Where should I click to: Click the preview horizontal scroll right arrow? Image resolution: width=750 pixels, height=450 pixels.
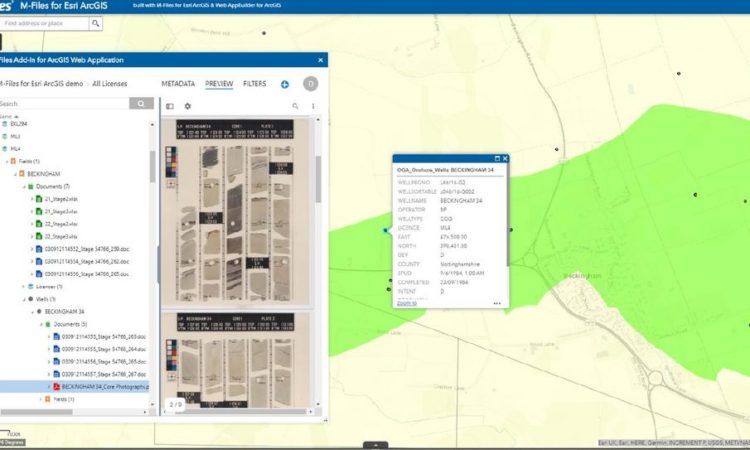310,411
